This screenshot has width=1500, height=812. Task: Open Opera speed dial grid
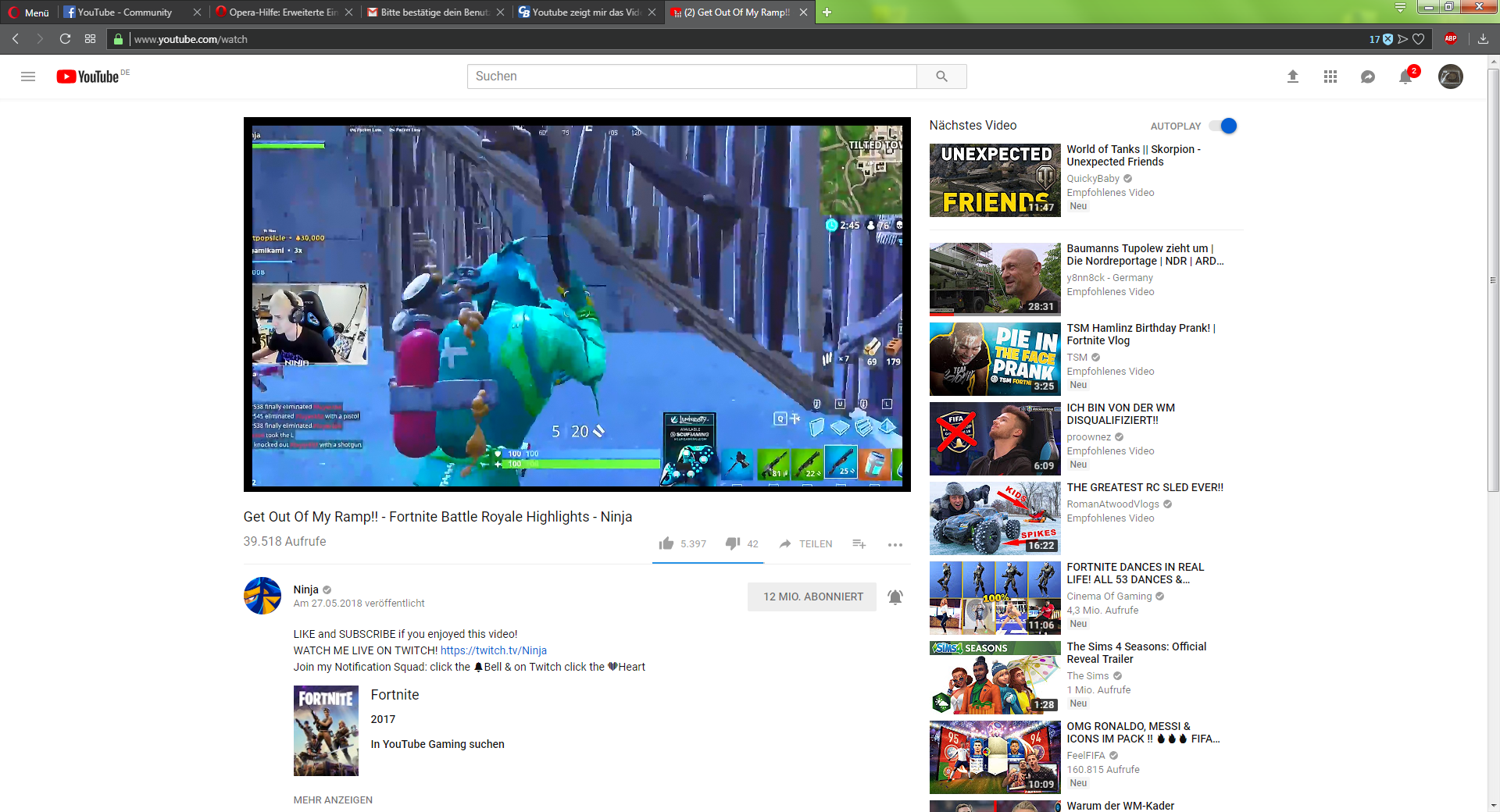point(90,38)
